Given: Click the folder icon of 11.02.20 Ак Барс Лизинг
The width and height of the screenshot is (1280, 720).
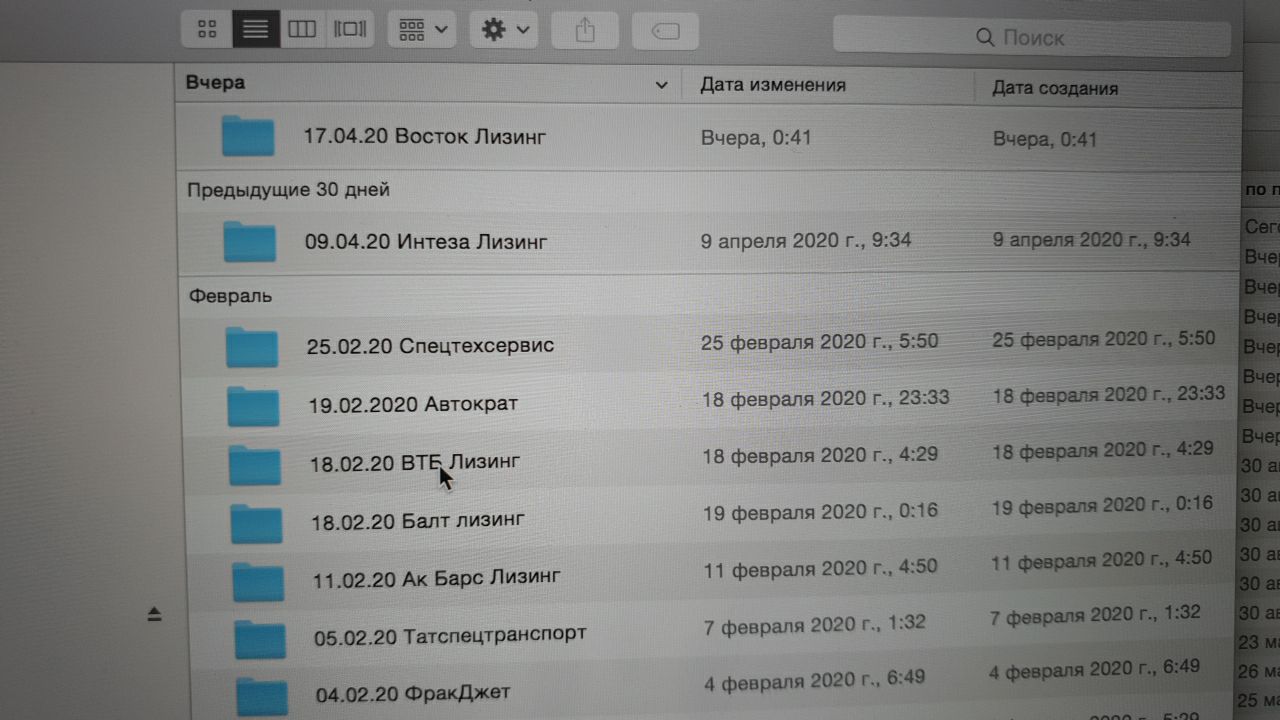Looking at the screenshot, I should click(x=259, y=581).
